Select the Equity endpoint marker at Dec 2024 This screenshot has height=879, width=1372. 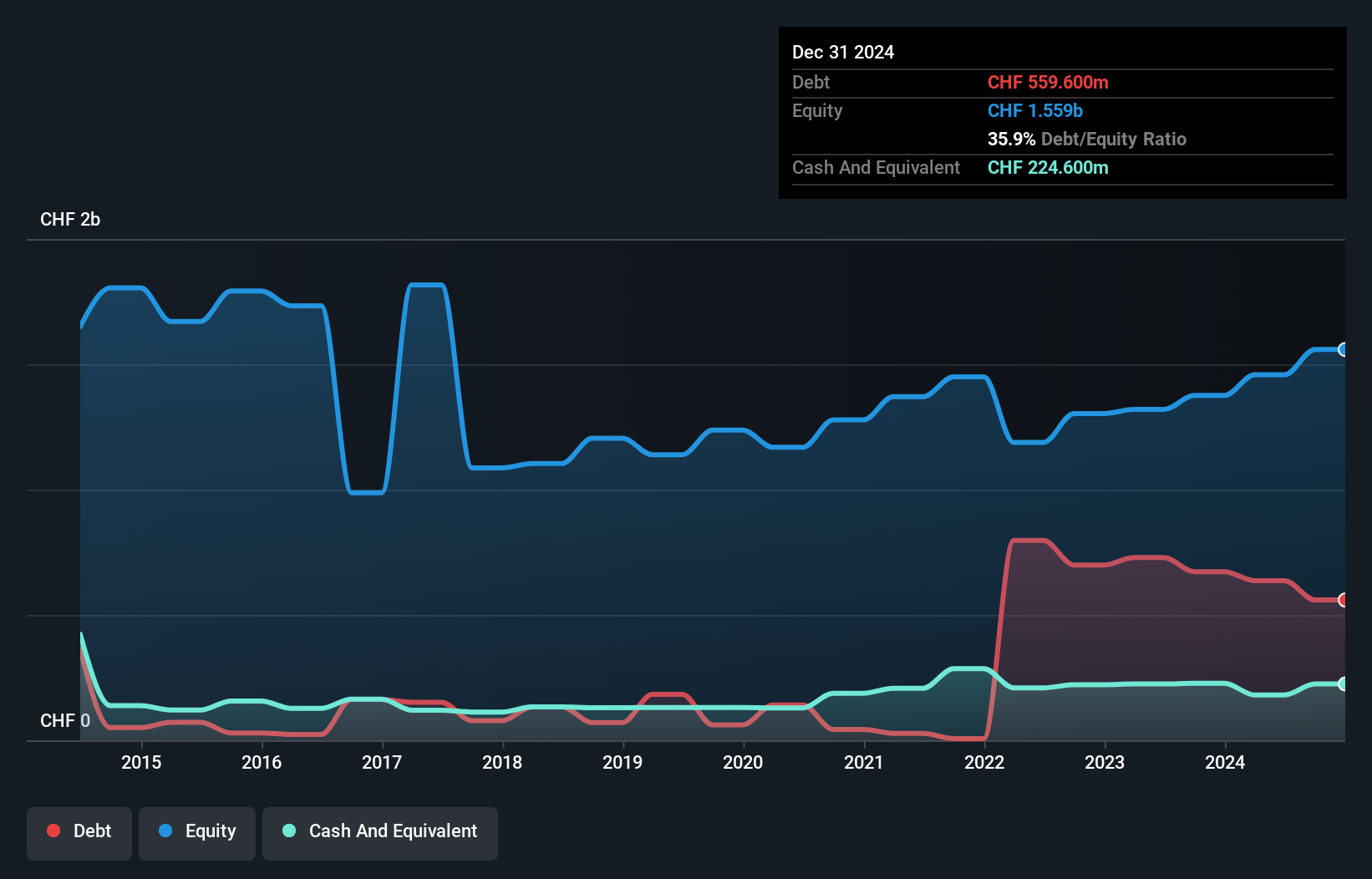coord(1343,349)
